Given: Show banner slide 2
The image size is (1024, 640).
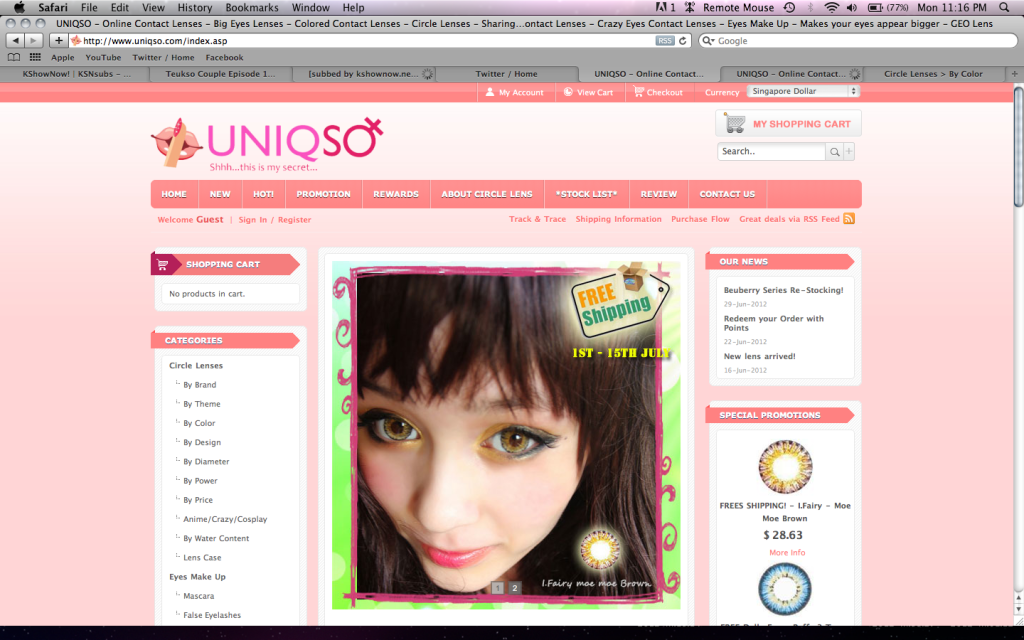Looking at the screenshot, I should click(515, 588).
